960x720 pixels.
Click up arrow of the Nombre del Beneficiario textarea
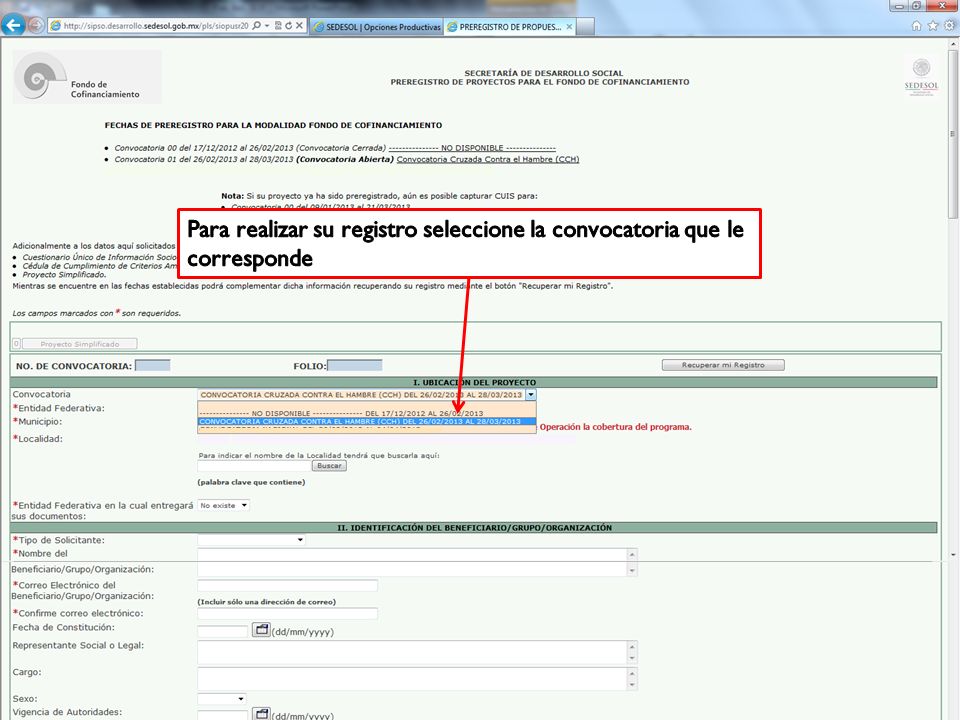[632, 555]
